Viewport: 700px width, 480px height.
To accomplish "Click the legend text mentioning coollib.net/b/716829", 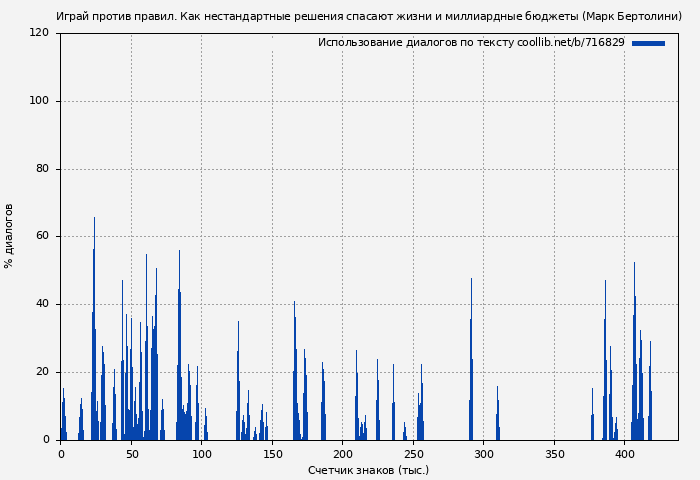I will tap(470, 43).
